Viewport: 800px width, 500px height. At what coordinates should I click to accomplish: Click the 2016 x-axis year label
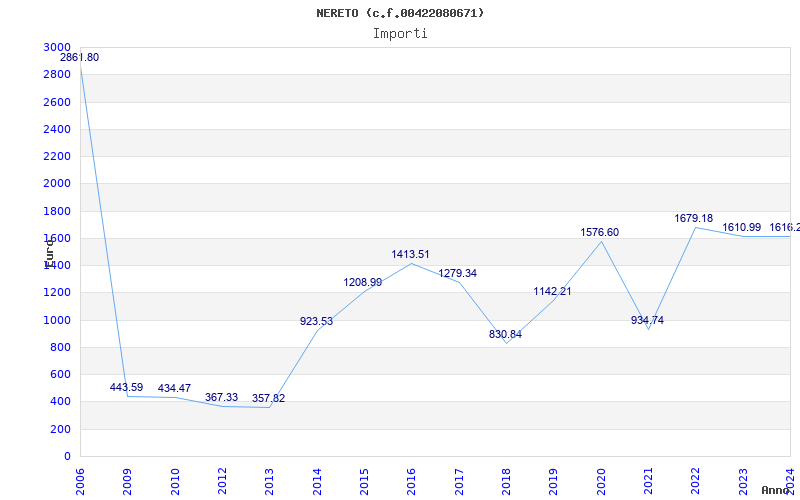[x=411, y=482]
